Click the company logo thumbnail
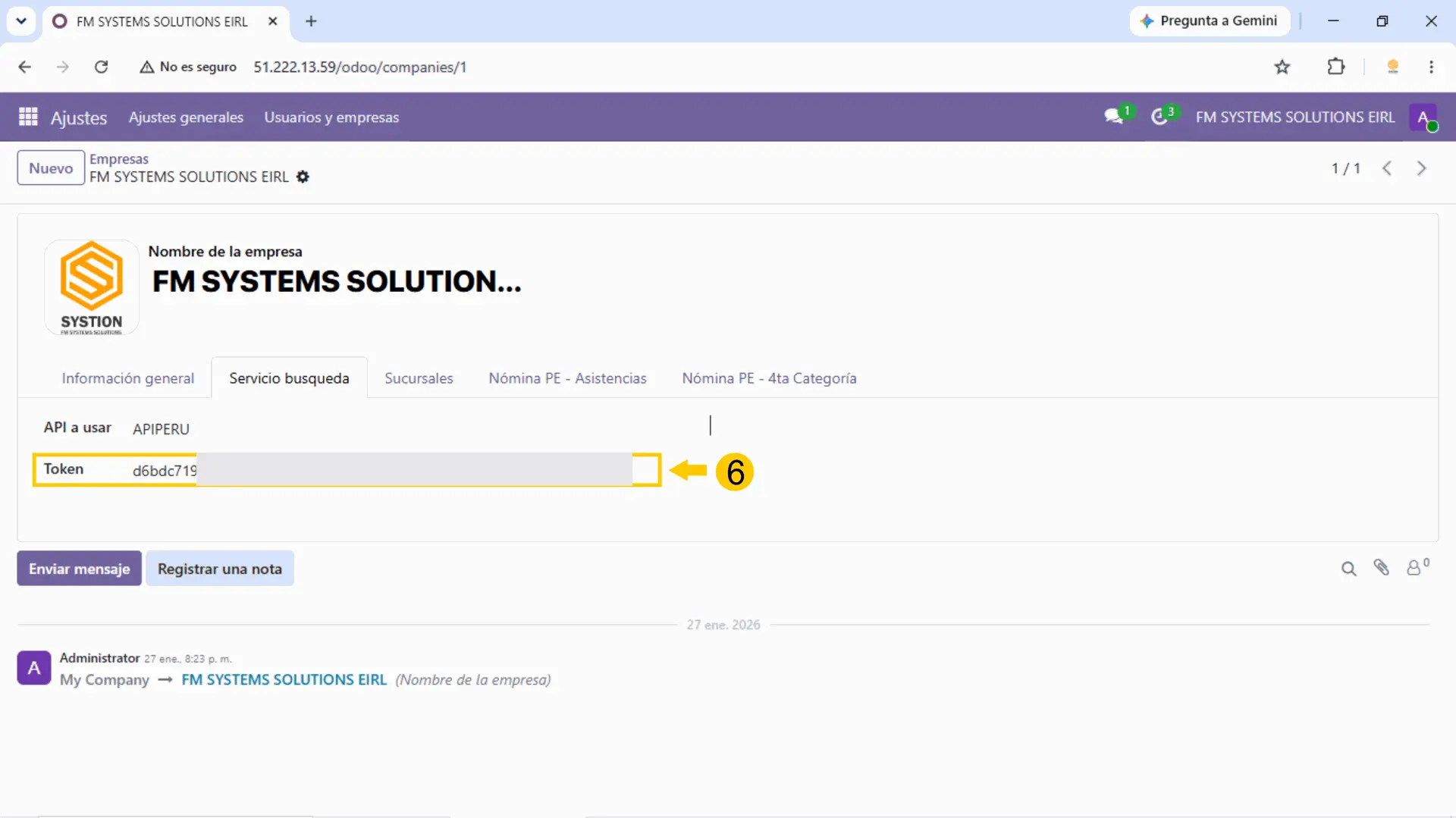 pyautogui.click(x=92, y=287)
